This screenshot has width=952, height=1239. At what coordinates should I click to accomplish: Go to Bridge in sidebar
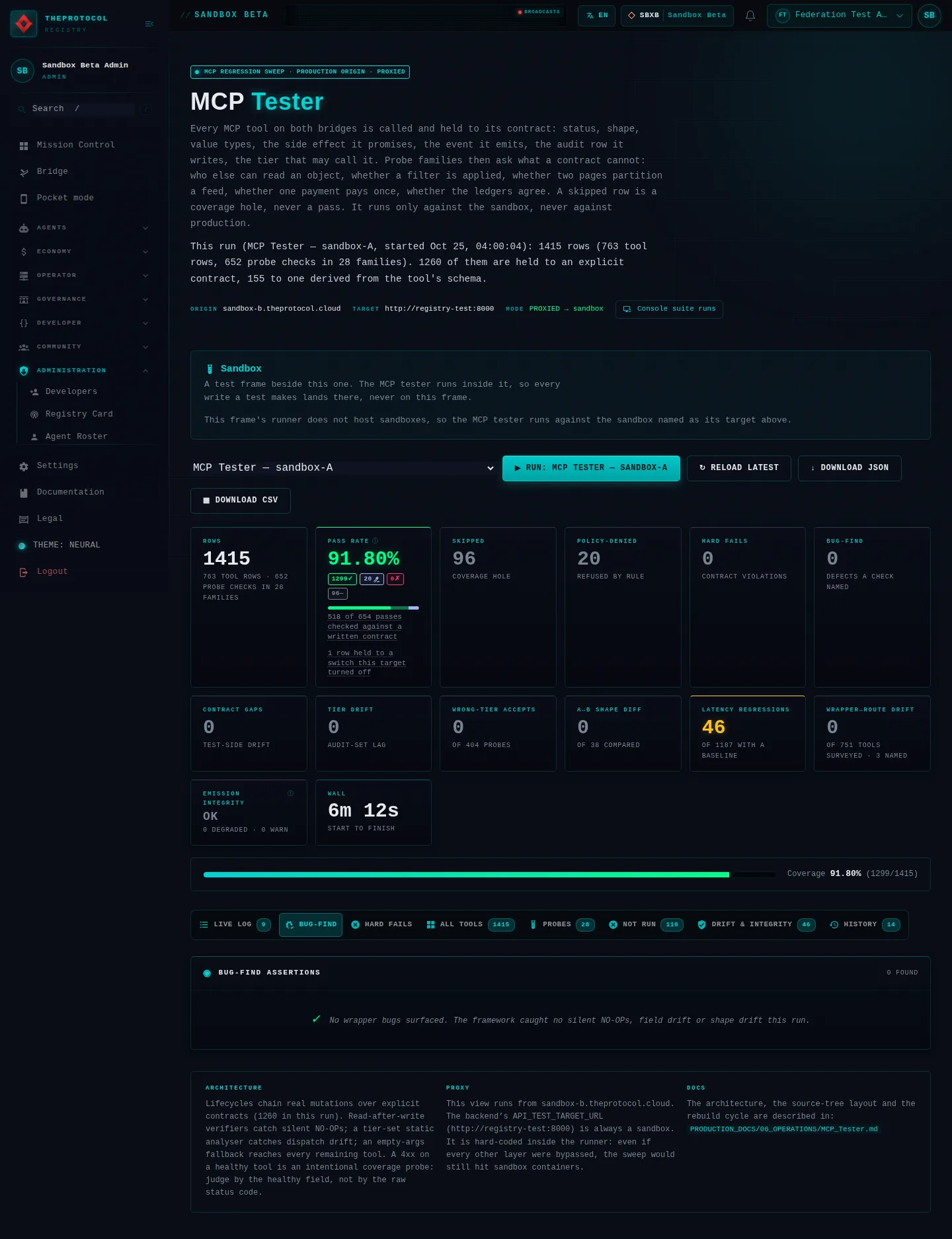pyautogui.click(x=84, y=171)
